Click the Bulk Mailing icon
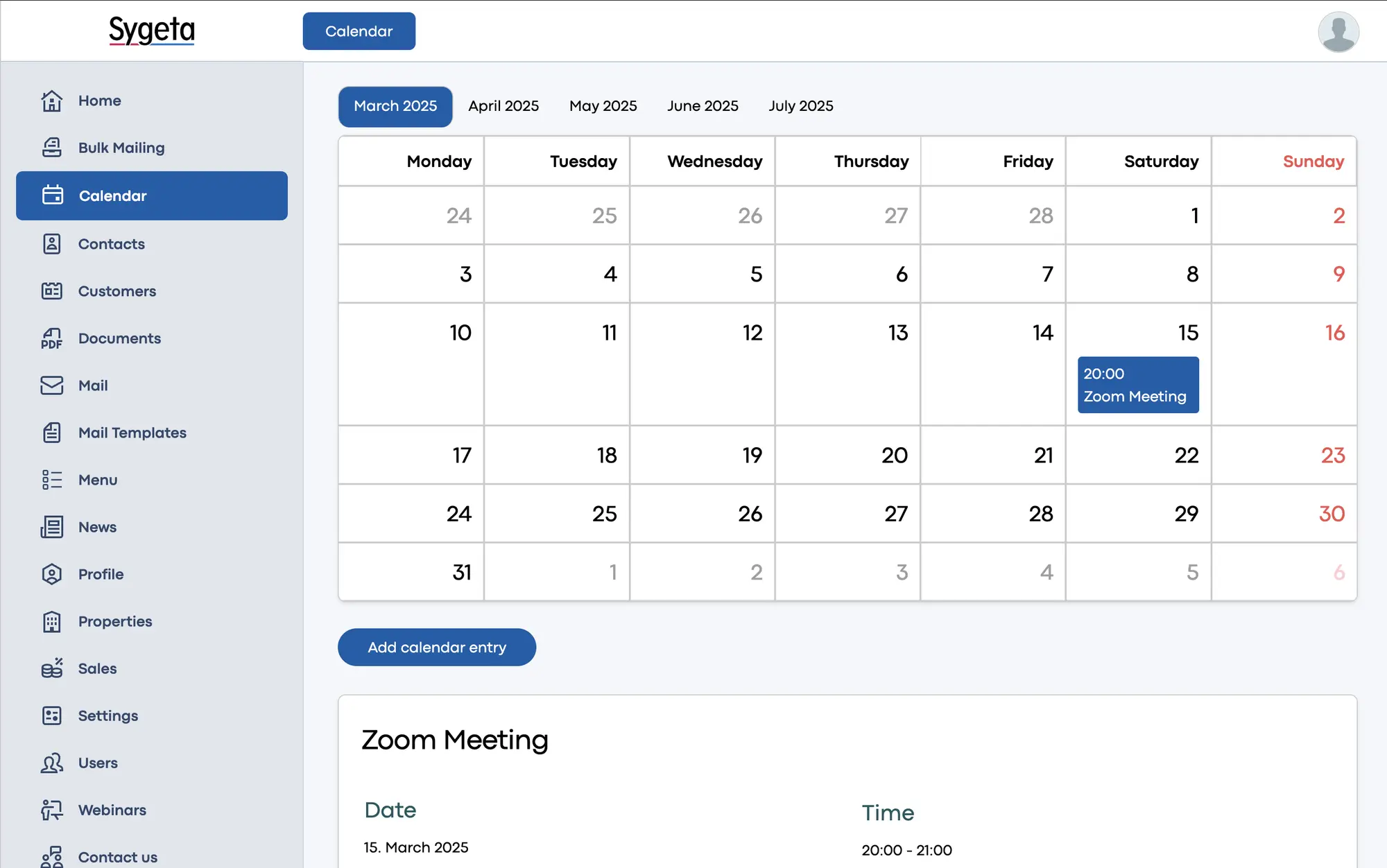Viewport: 1387px width, 868px height. click(x=52, y=148)
